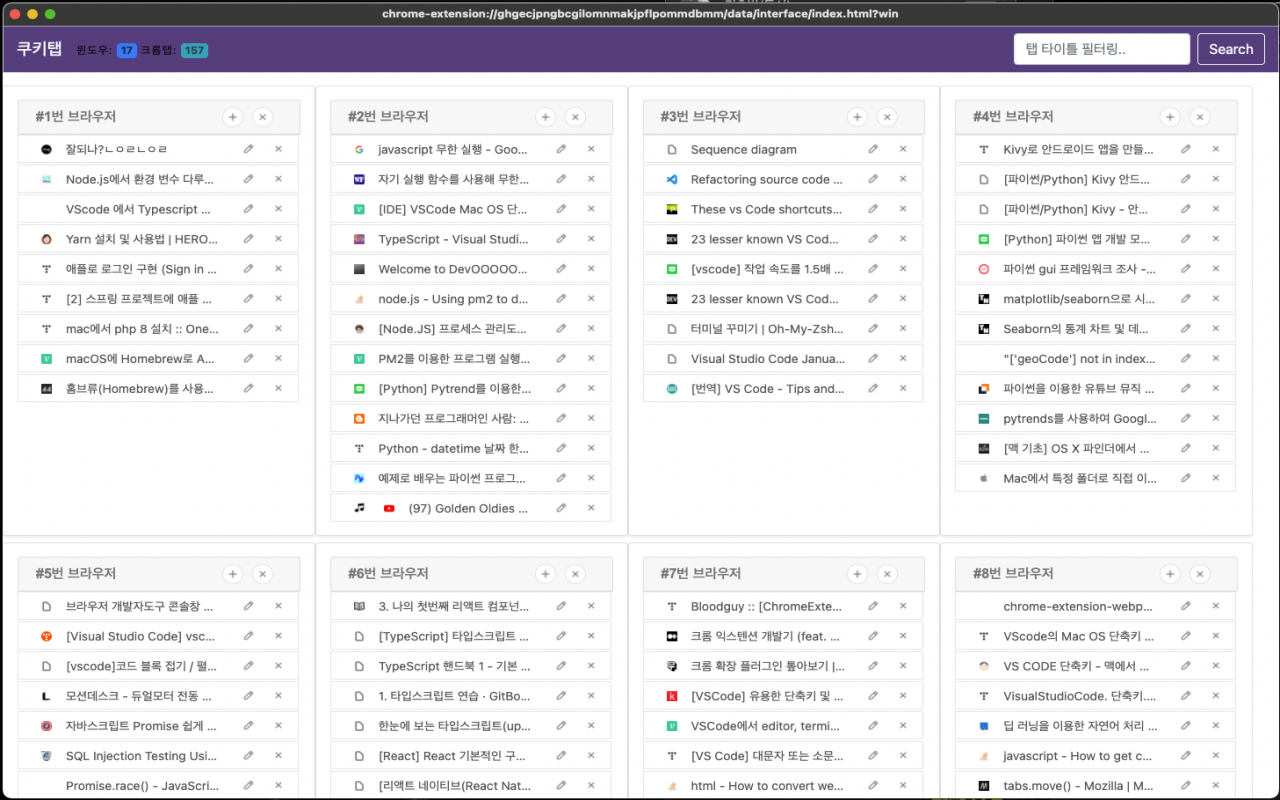Close the #2번 브라우저 window group
Image resolution: width=1280 pixels, height=800 pixels.
[x=575, y=117]
